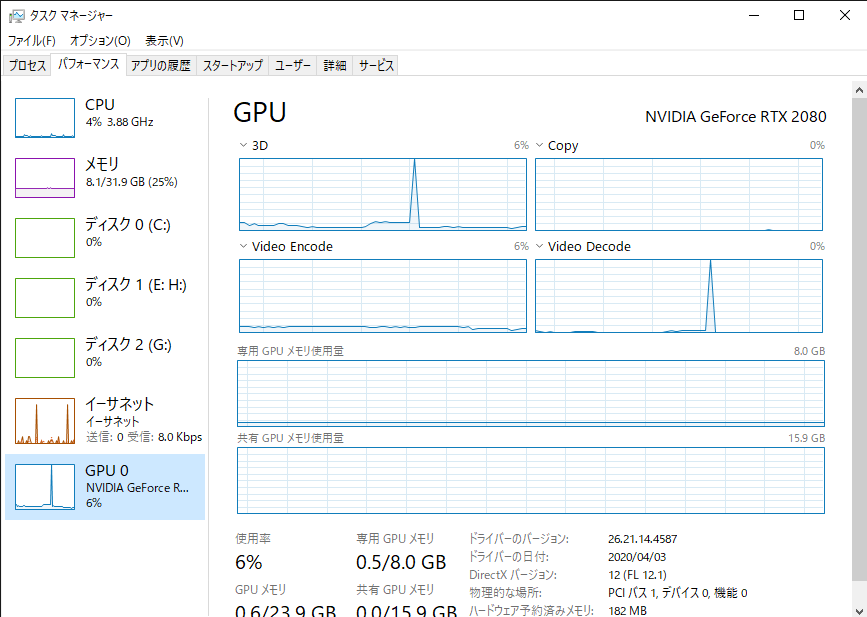The height and width of the screenshot is (617, 867).
Task: Click the Task Manager app icon in title bar
Action: [17, 15]
